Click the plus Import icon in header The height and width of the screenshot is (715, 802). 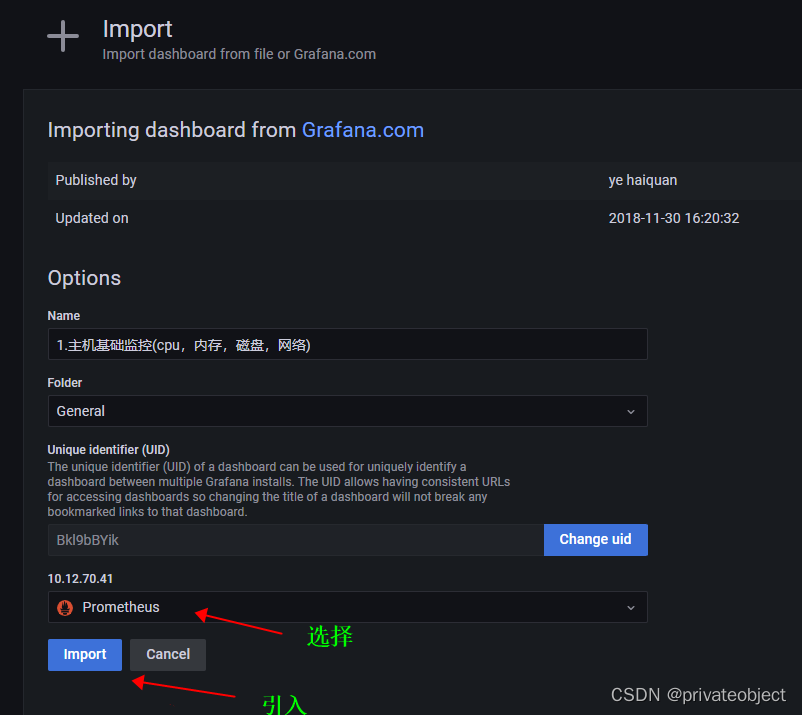(63, 36)
